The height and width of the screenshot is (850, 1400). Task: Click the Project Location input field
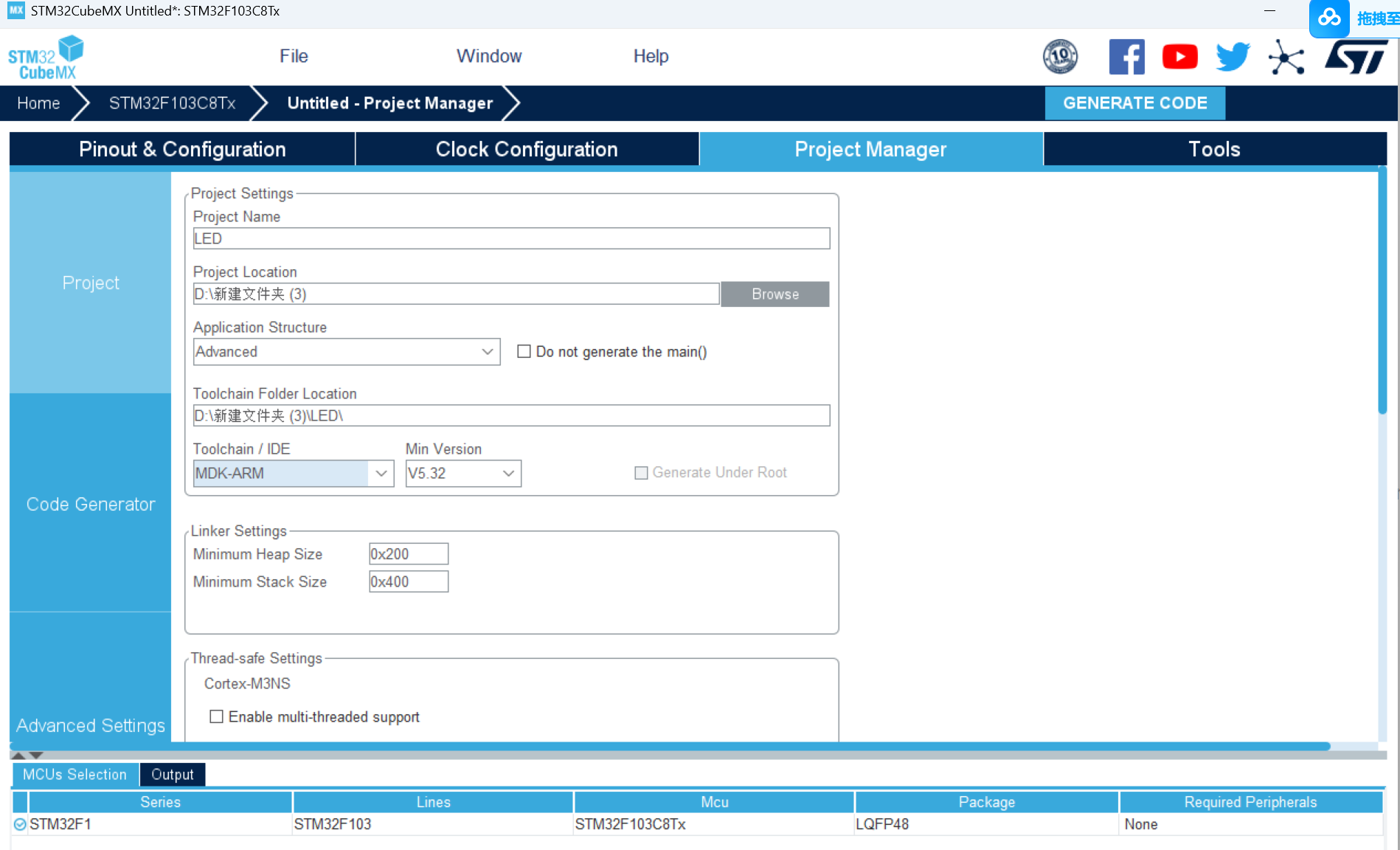coord(456,294)
